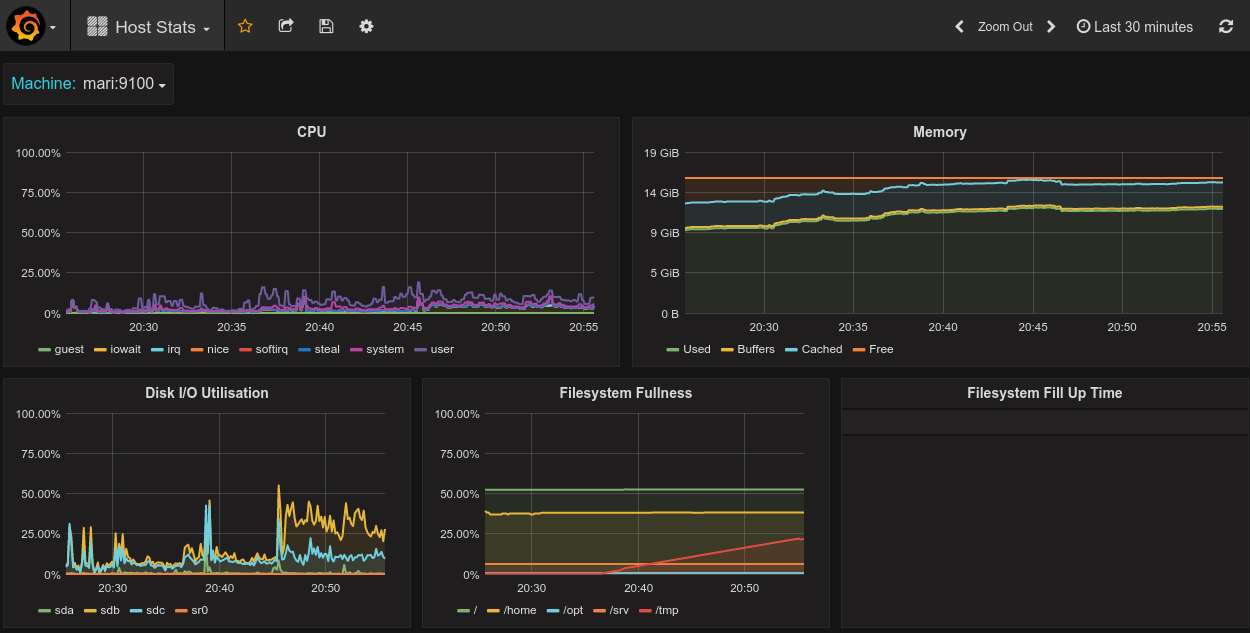
Task: Open dashboard settings with the gear icon
Action: 366,26
